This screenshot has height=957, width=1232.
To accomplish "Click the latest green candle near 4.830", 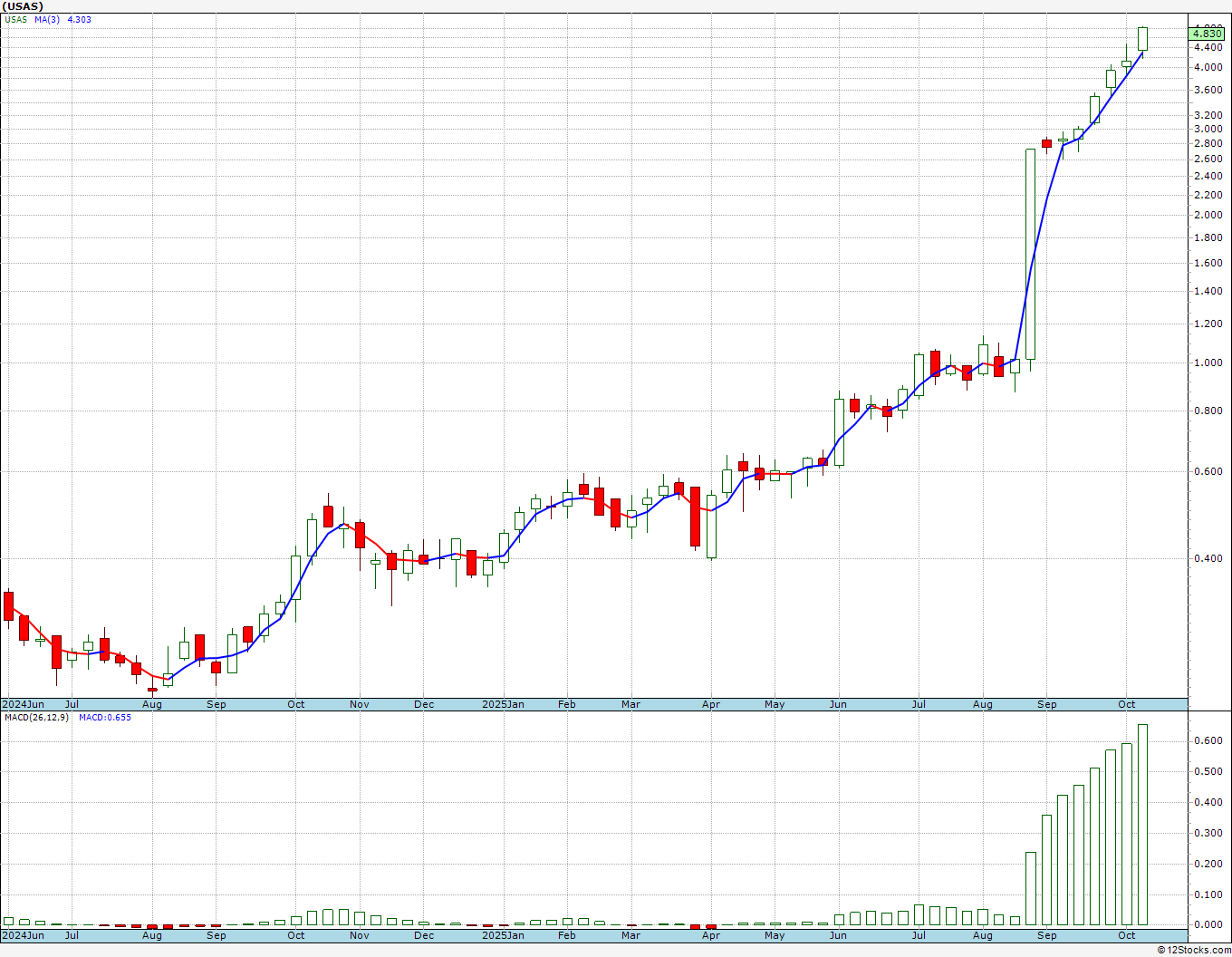I will click(1142, 38).
